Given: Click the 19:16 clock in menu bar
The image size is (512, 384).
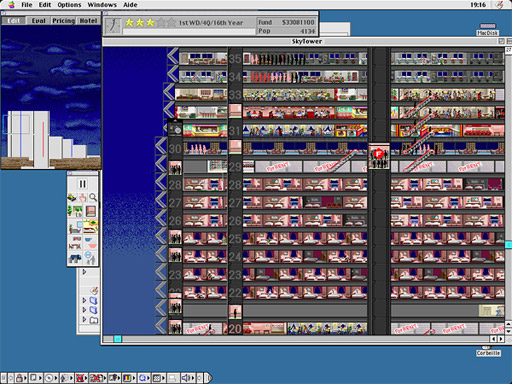Looking at the screenshot, I should point(478,5).
